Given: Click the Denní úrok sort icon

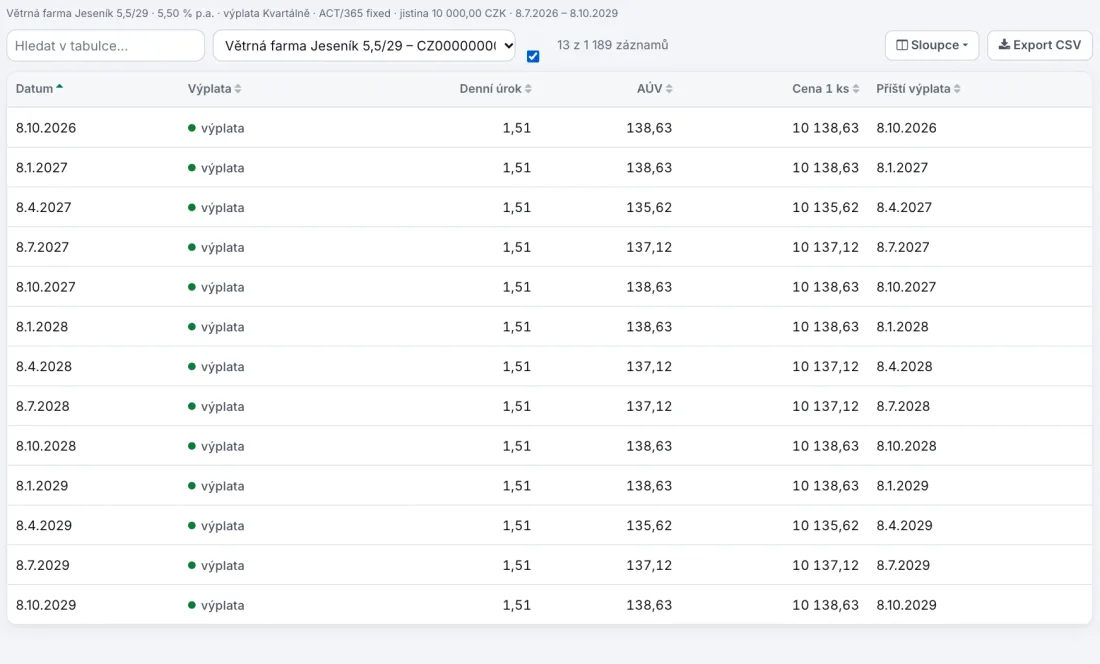Looking at the screenshot, I should click(x=528, y=89).
